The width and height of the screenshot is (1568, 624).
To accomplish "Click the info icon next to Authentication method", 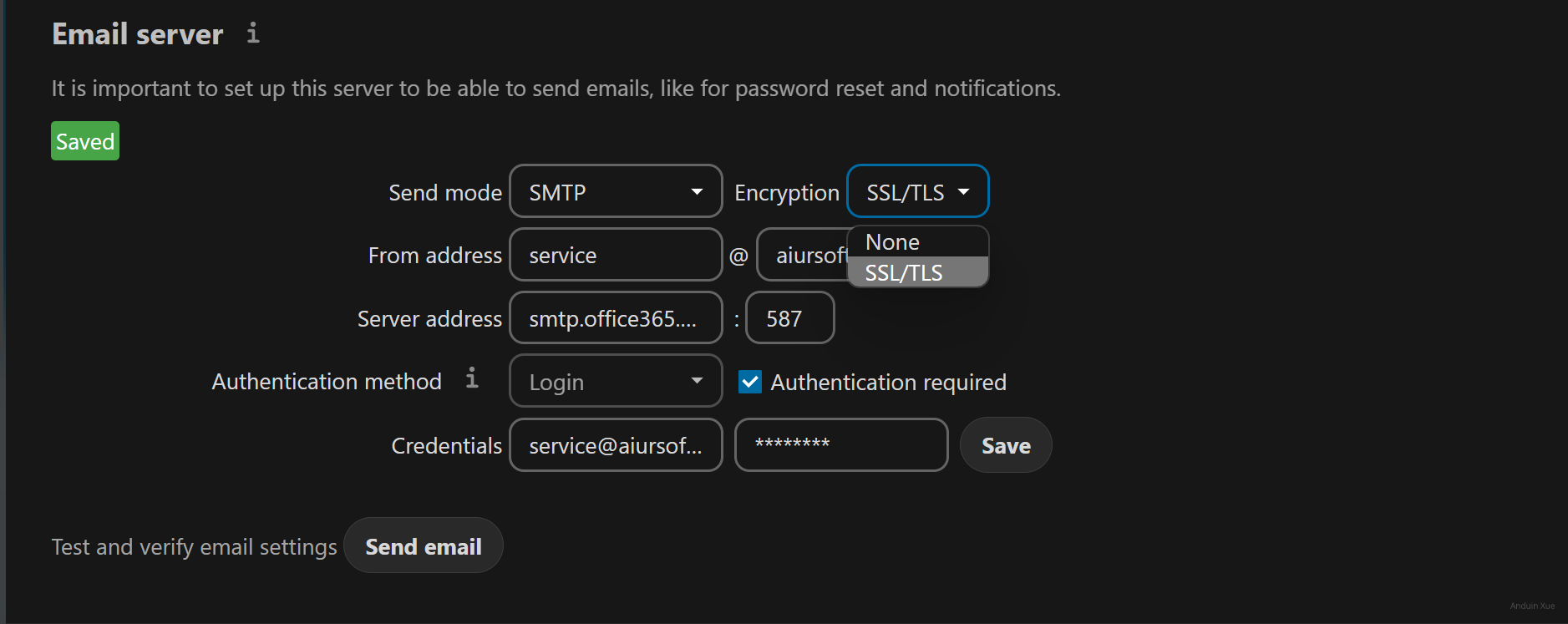I will (472, 378).
